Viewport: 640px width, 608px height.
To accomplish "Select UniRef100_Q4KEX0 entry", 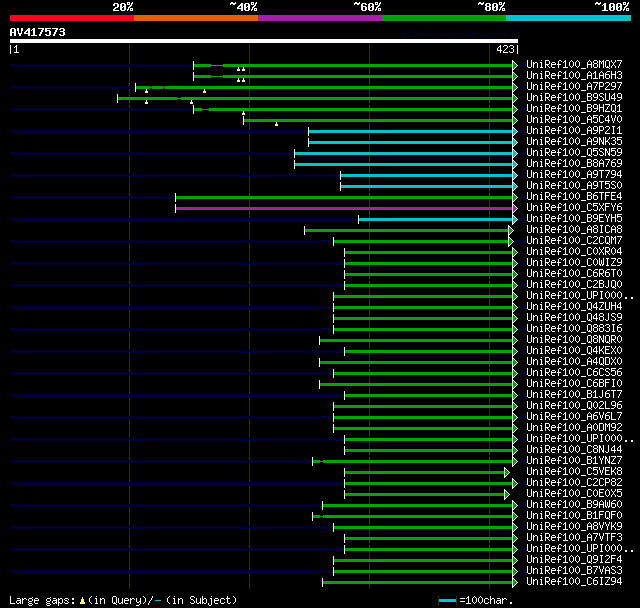I will 574,351.
